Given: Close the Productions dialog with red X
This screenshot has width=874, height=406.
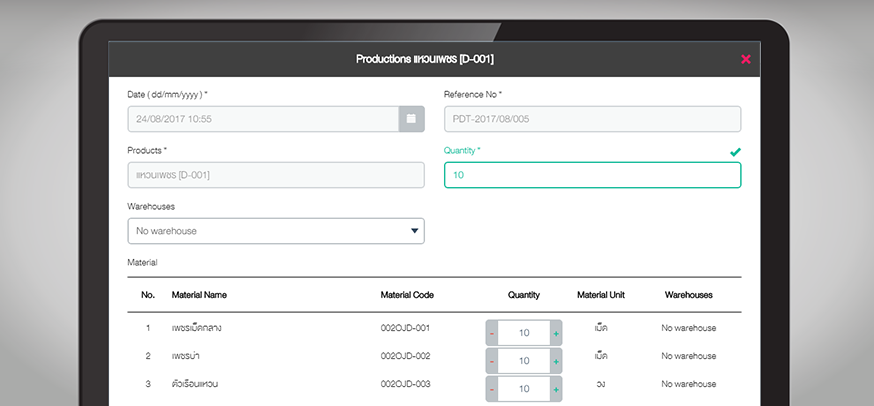Looking at the screenshot, I should (746, 59).
